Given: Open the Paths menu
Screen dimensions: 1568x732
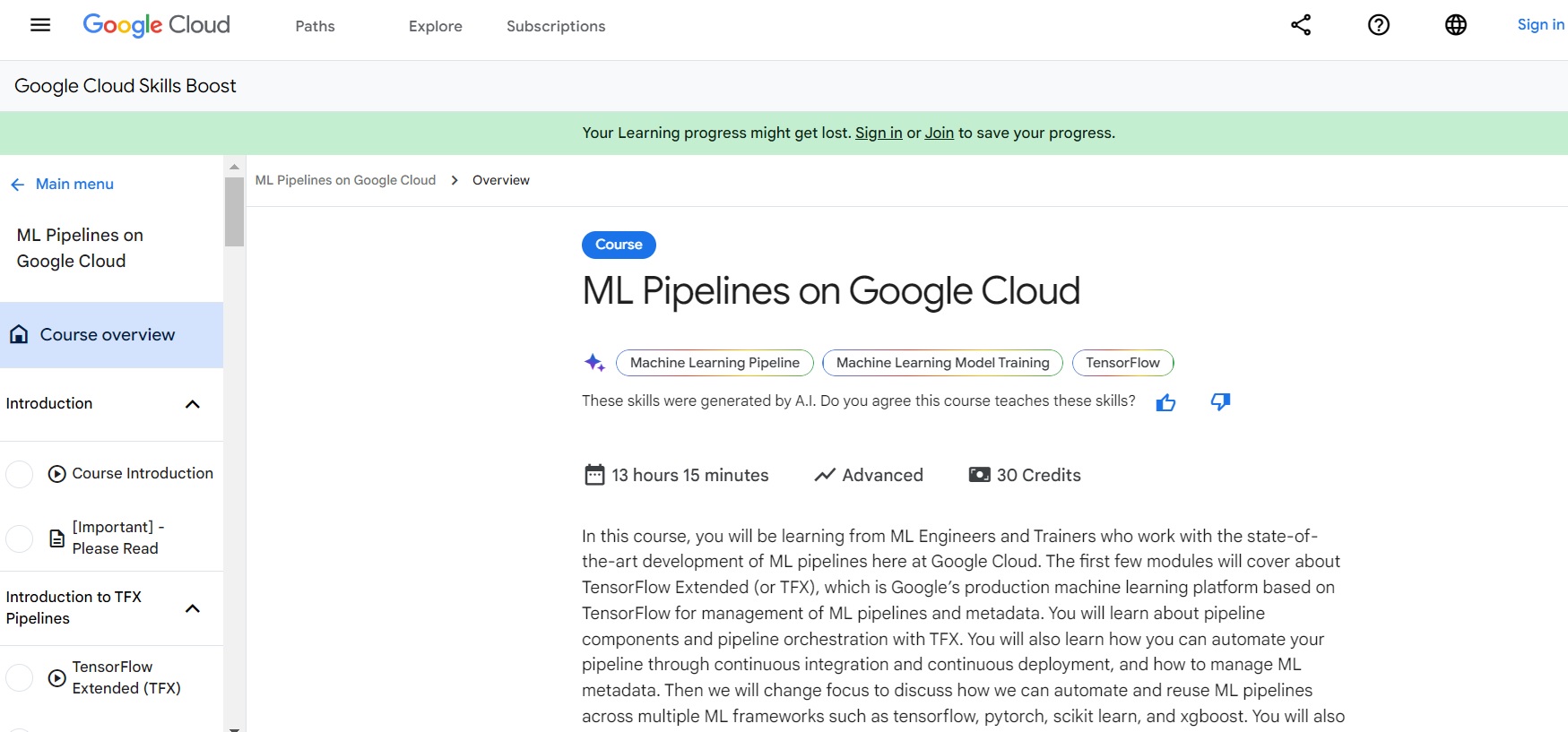Looking at the screenshot, I should [315, 26].
